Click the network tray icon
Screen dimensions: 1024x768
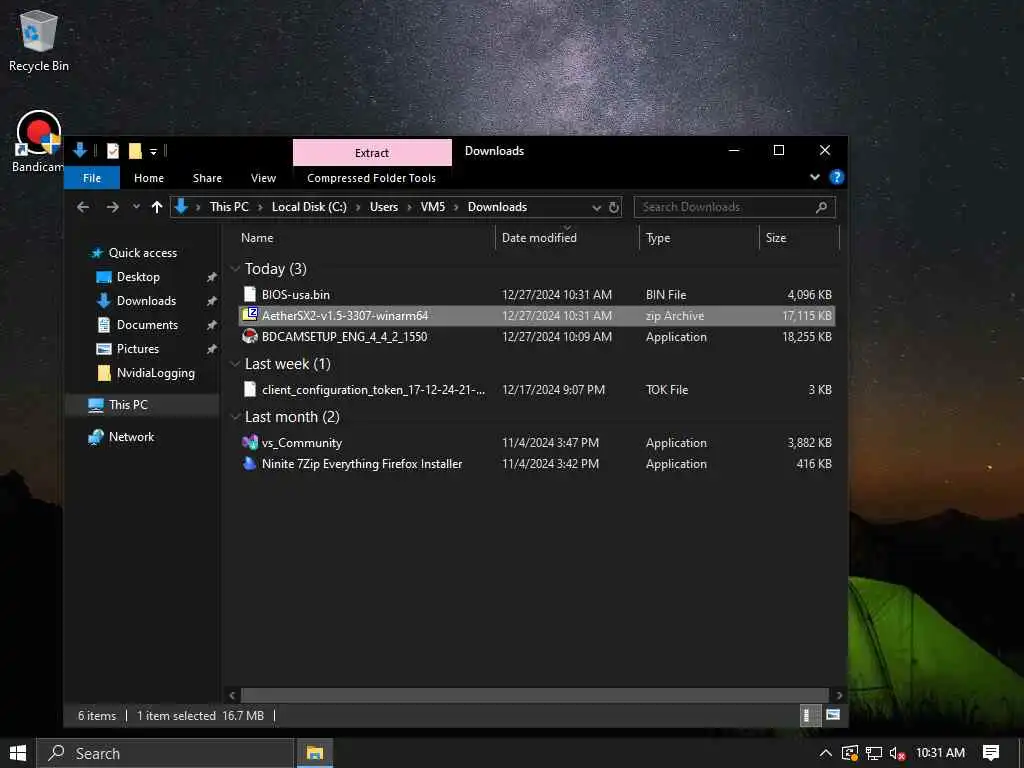[x=874, y=753]
